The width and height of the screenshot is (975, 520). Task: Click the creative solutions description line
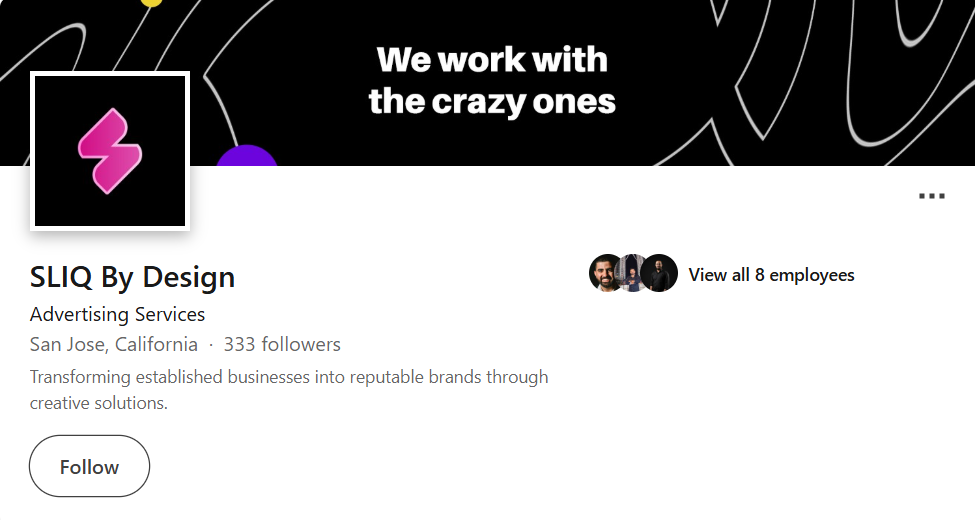pyautogui.click(x=98, y=403)
